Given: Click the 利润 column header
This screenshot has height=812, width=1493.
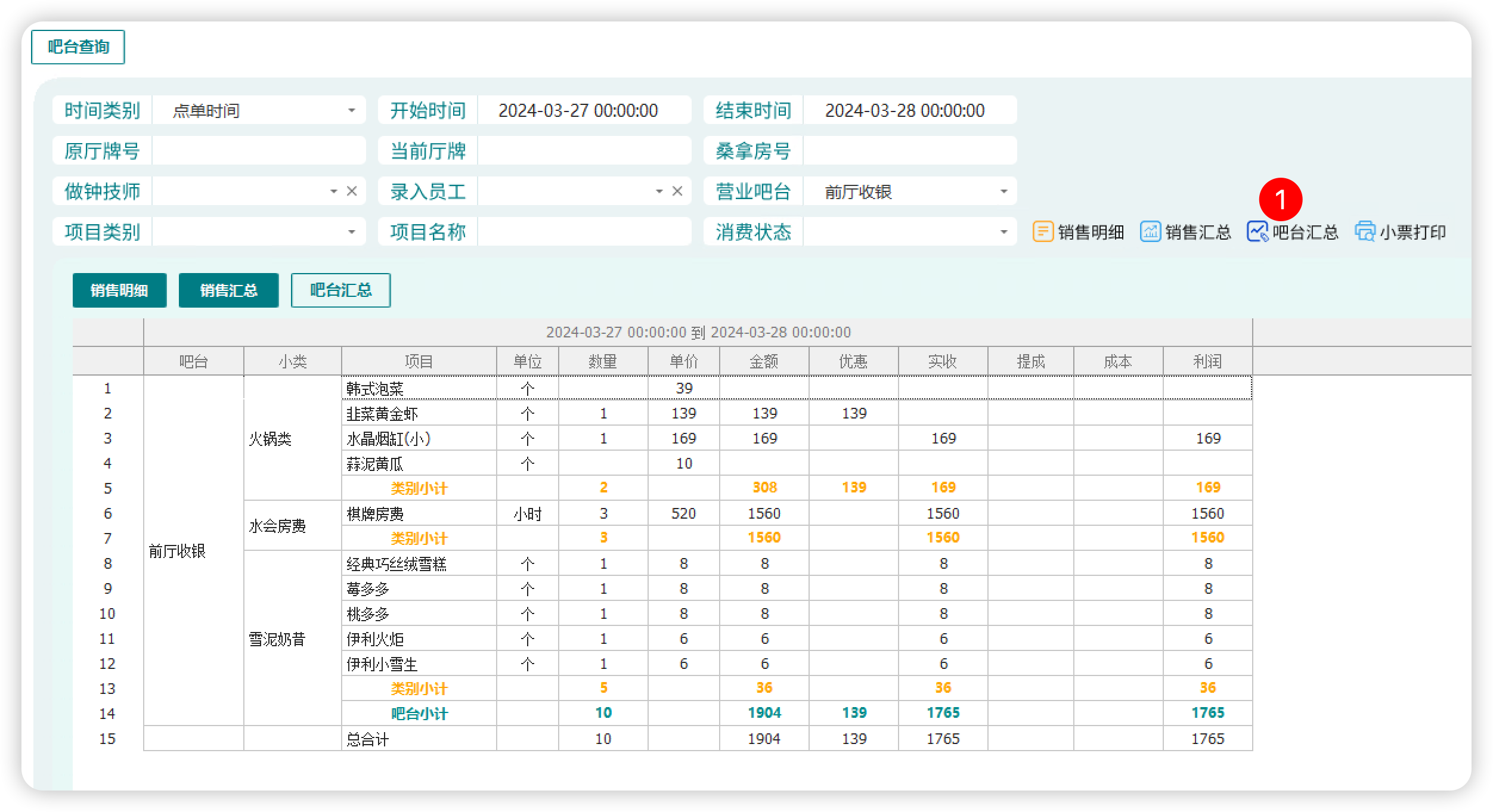Looking at the screenshot, I should [x=1208, y=361].
